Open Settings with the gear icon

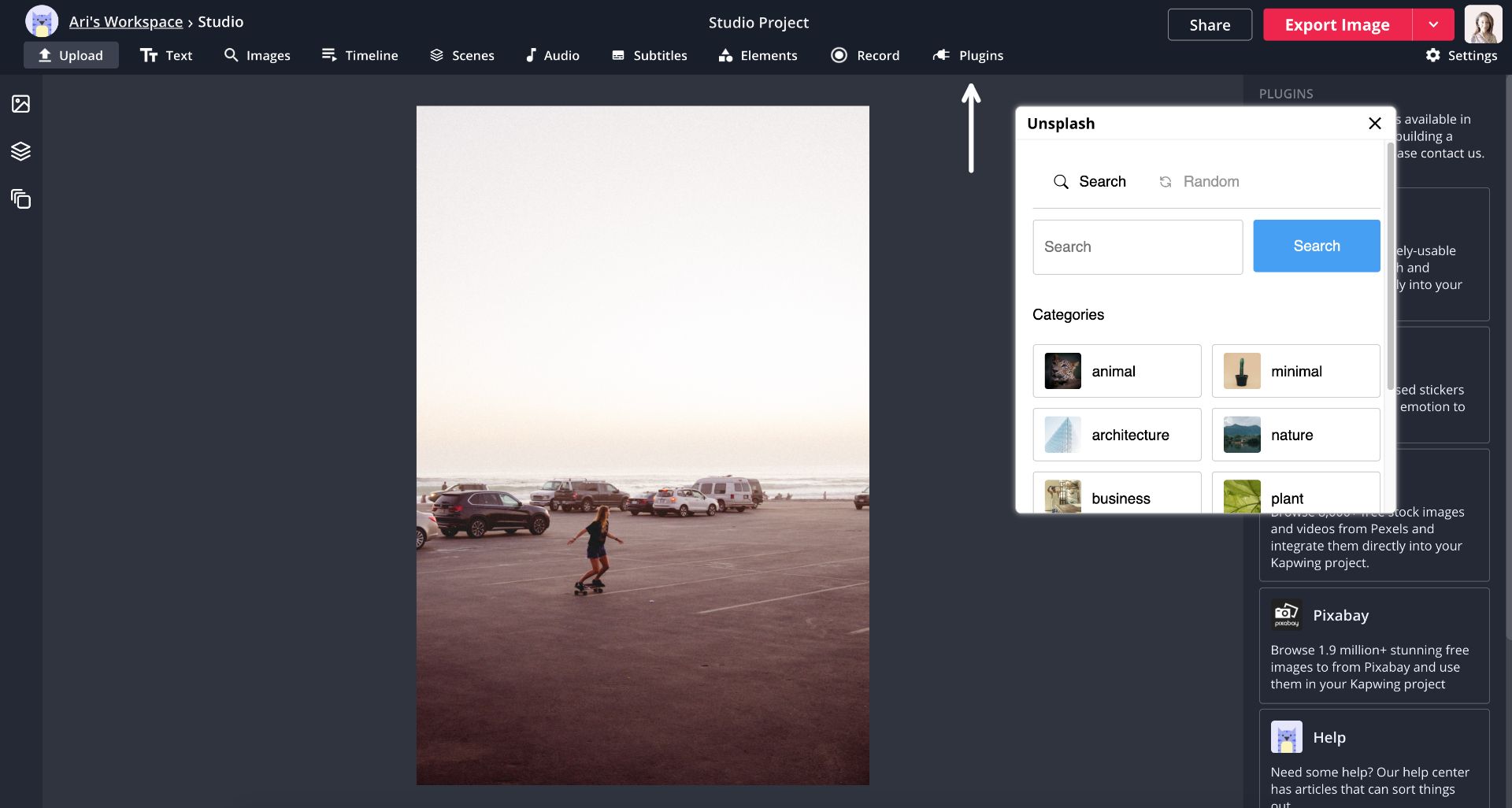(1461, 55)
